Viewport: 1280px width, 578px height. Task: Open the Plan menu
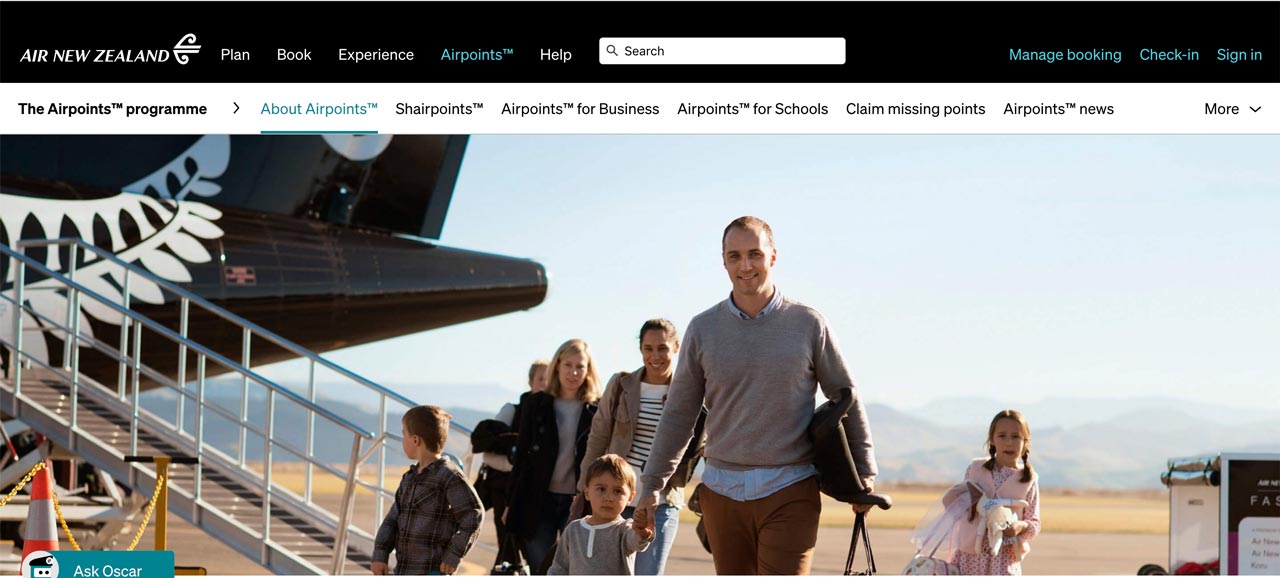pyautogui.click(x=235, y=55)
